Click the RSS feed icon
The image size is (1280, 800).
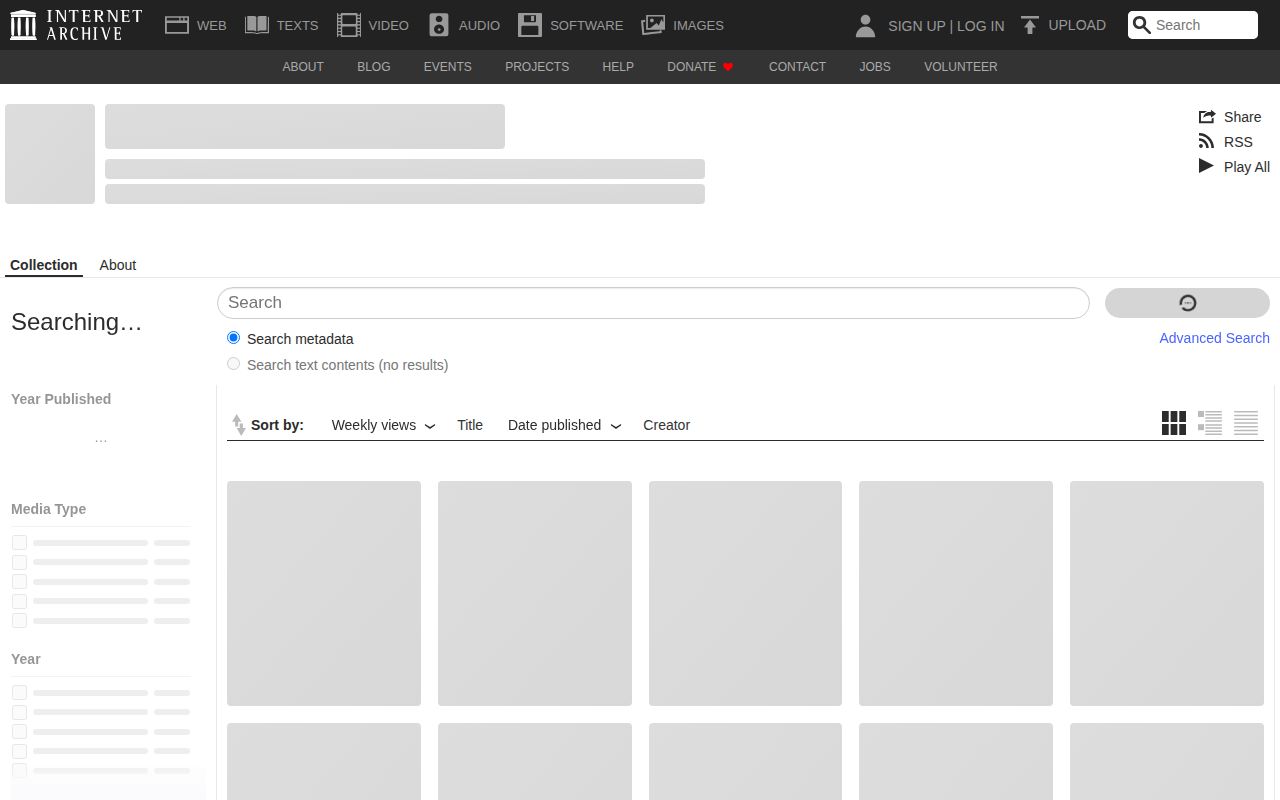tap(1207, 141)
